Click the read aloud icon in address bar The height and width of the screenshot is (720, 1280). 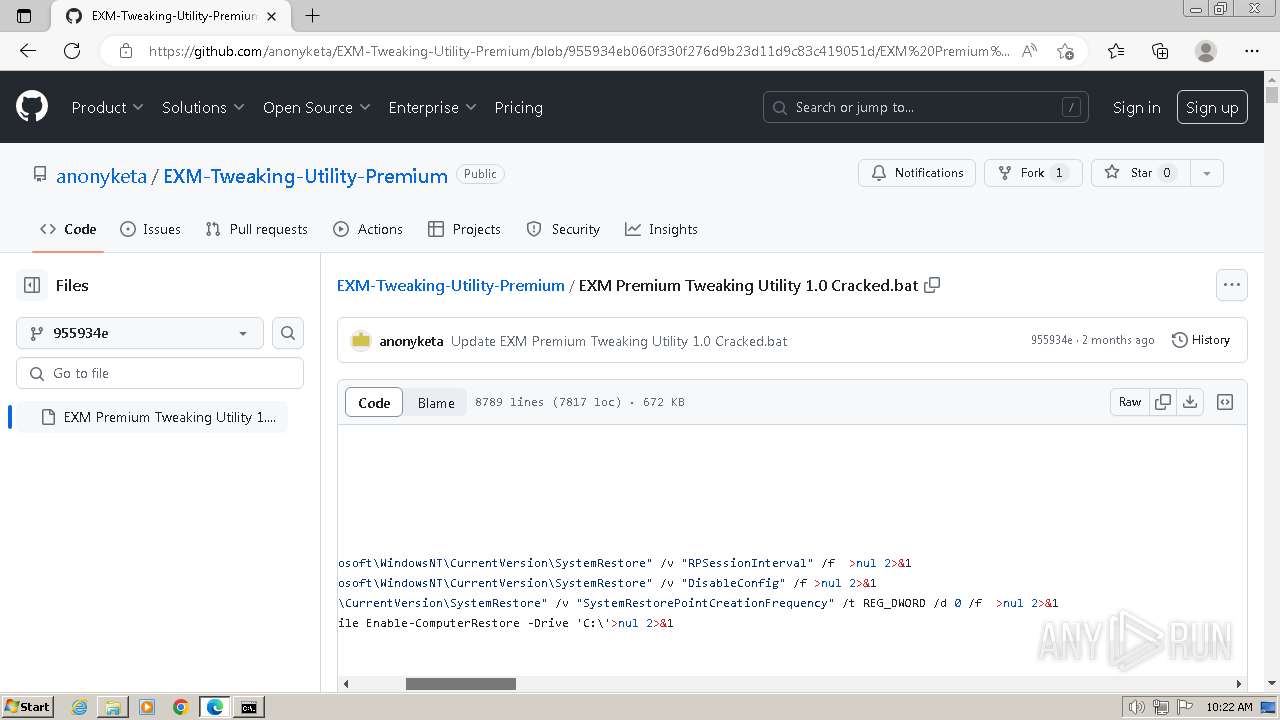[x=1029, y=51]
